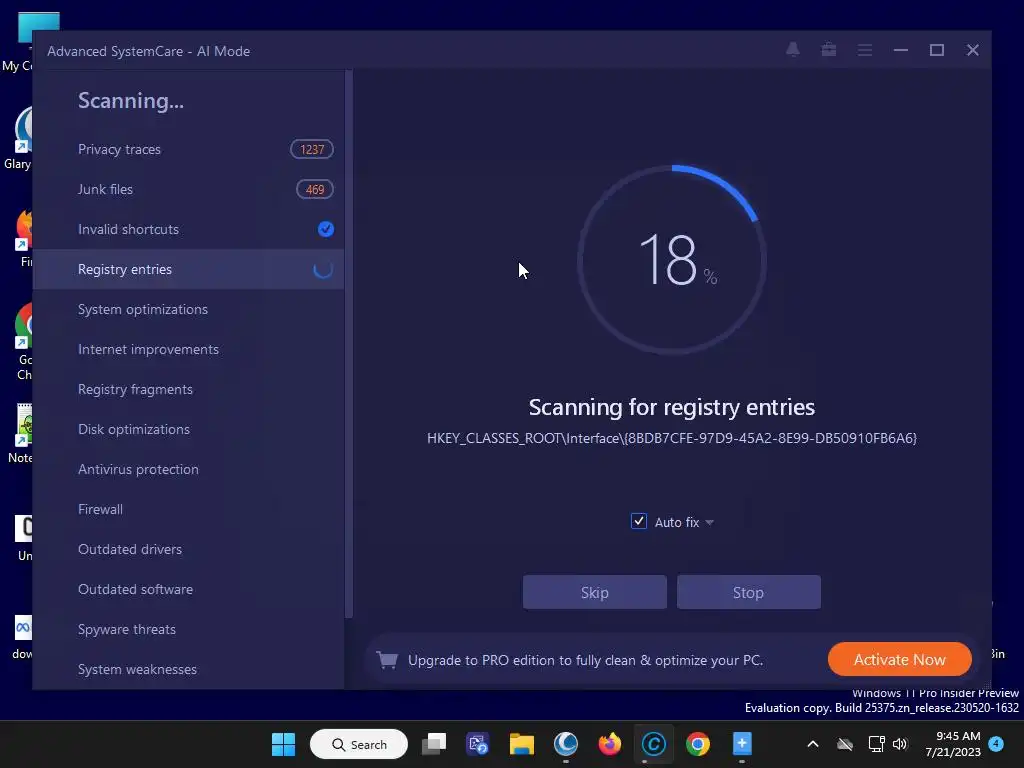Expand the Auto fix dropdown arrow
This screenshot has width=1024, height=768.
(710, 522)
